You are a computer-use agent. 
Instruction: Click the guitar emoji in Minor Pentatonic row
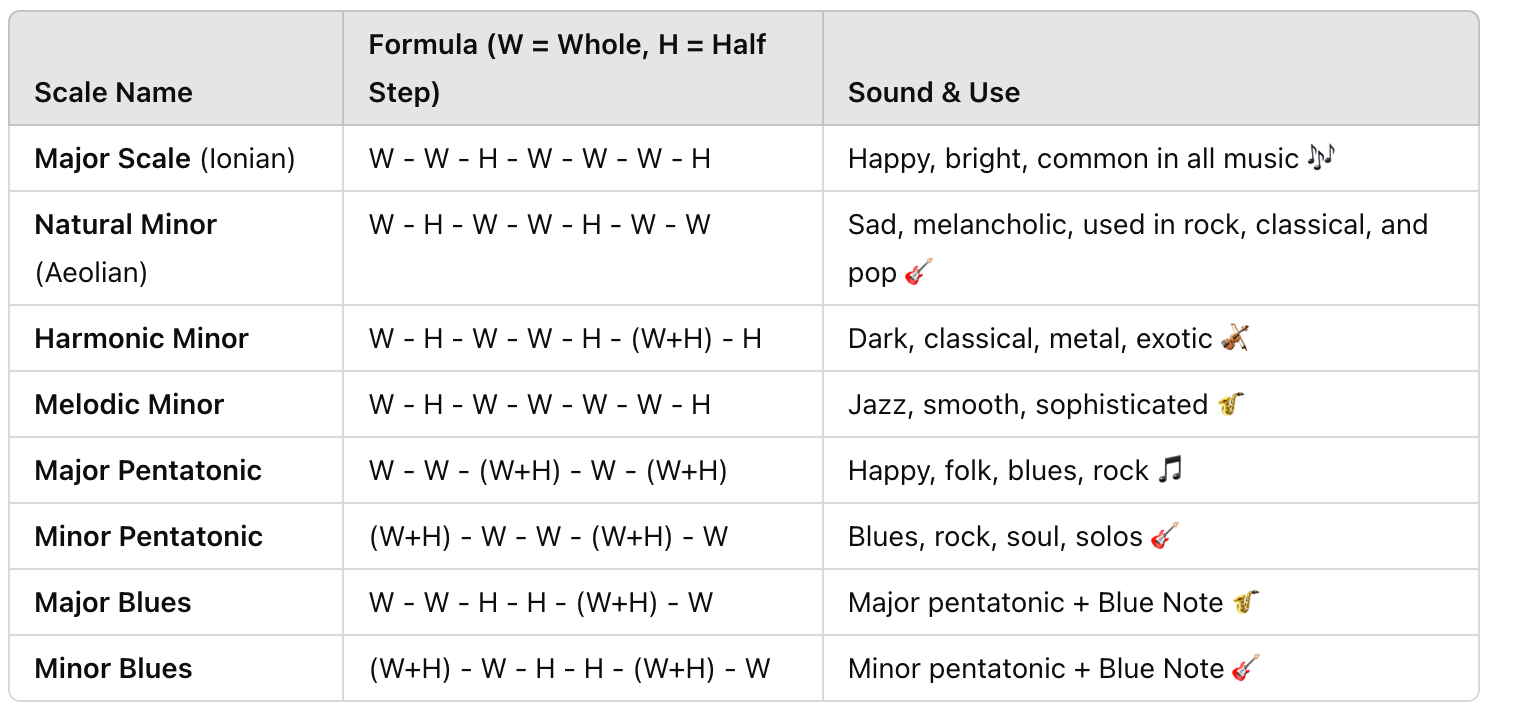(x=1164, y=536)
